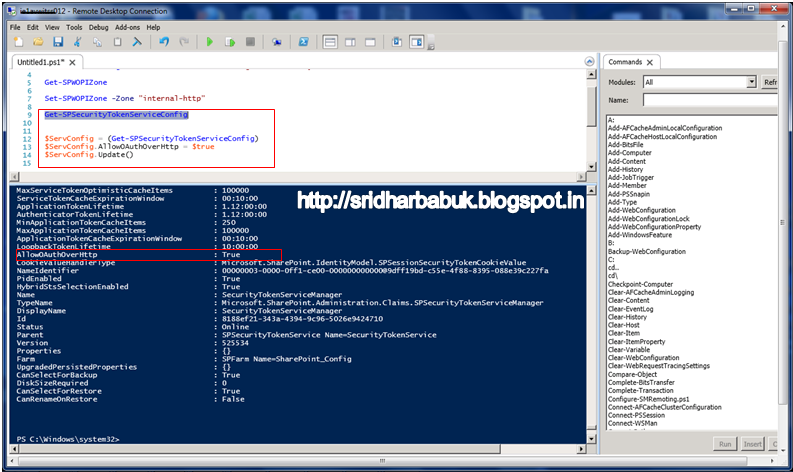The width and height of the screenshot is (793, 472).
Task: Open the Add-ons menu
Action: (x=127, y=27)
